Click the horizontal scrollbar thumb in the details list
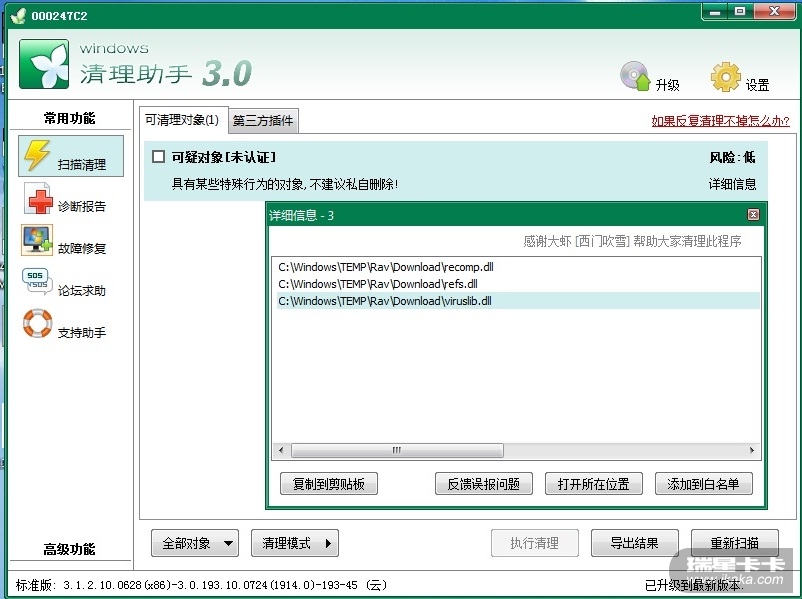 397,450
